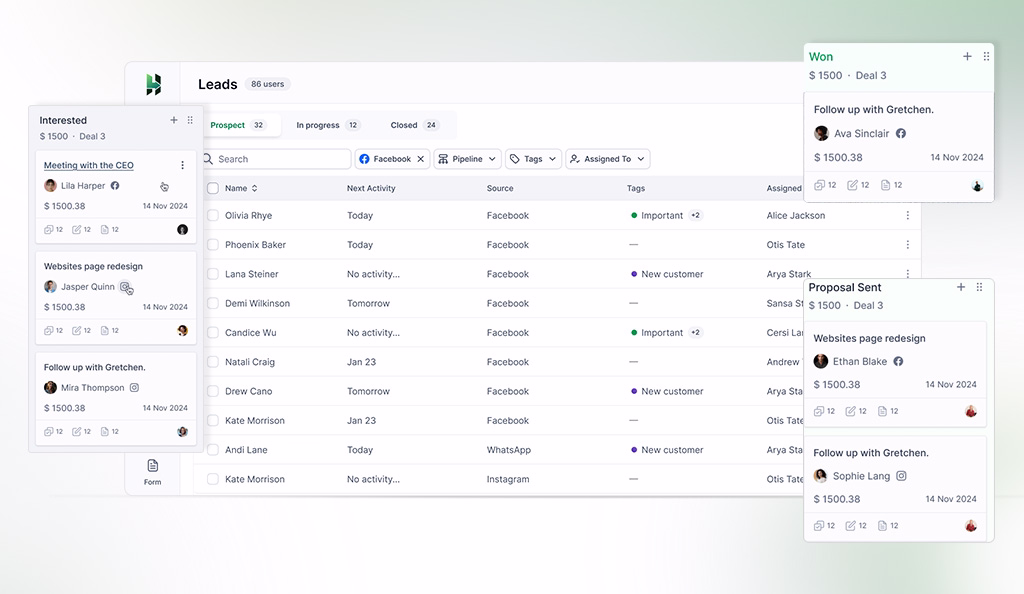
Task: Click Proposal Sent column drag handle
Action: pos(979,287)
